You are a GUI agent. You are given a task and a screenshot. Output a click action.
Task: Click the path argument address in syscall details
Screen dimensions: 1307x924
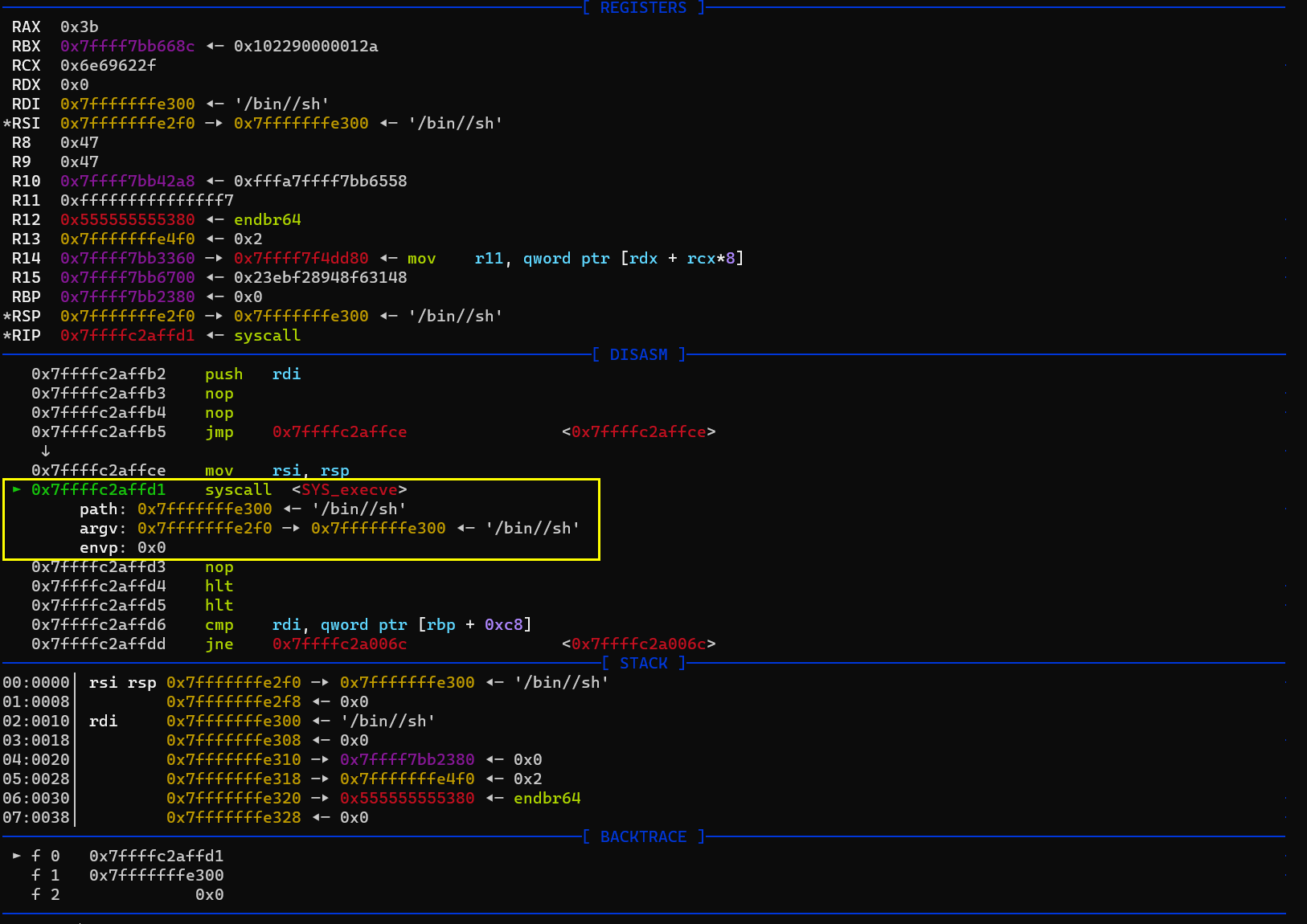pyautogui.click(x=204, y=509)
